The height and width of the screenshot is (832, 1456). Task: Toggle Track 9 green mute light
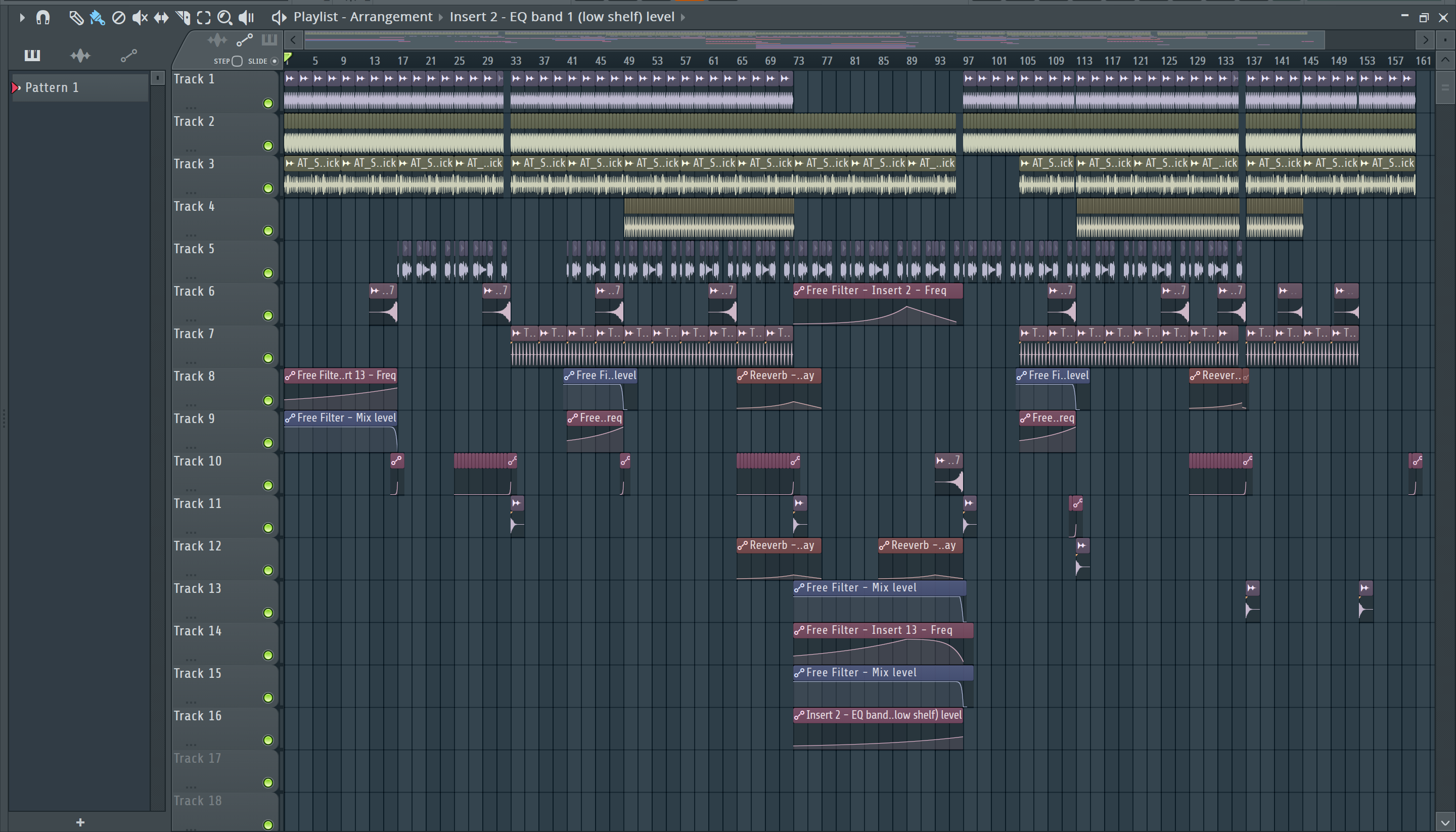267,443
